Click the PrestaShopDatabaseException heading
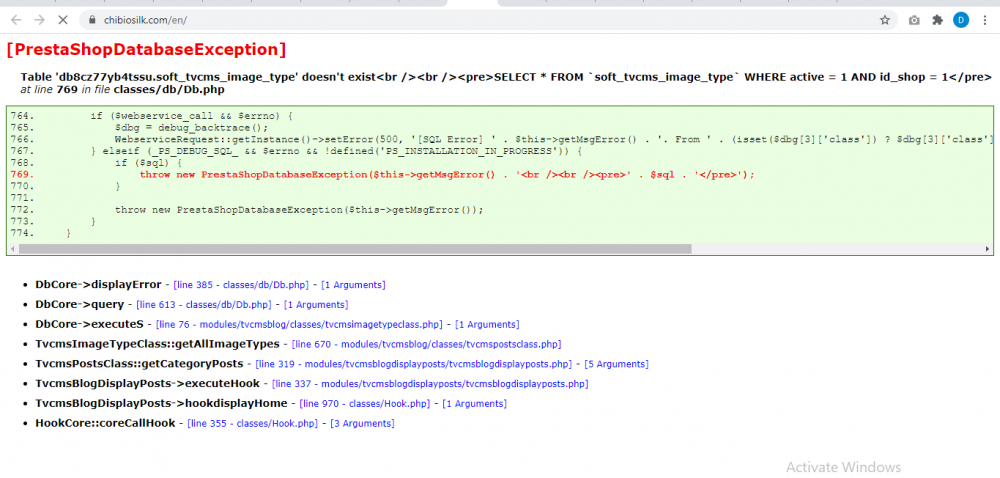Screen dimensions: 1000x478 click(x=146, y=49)
